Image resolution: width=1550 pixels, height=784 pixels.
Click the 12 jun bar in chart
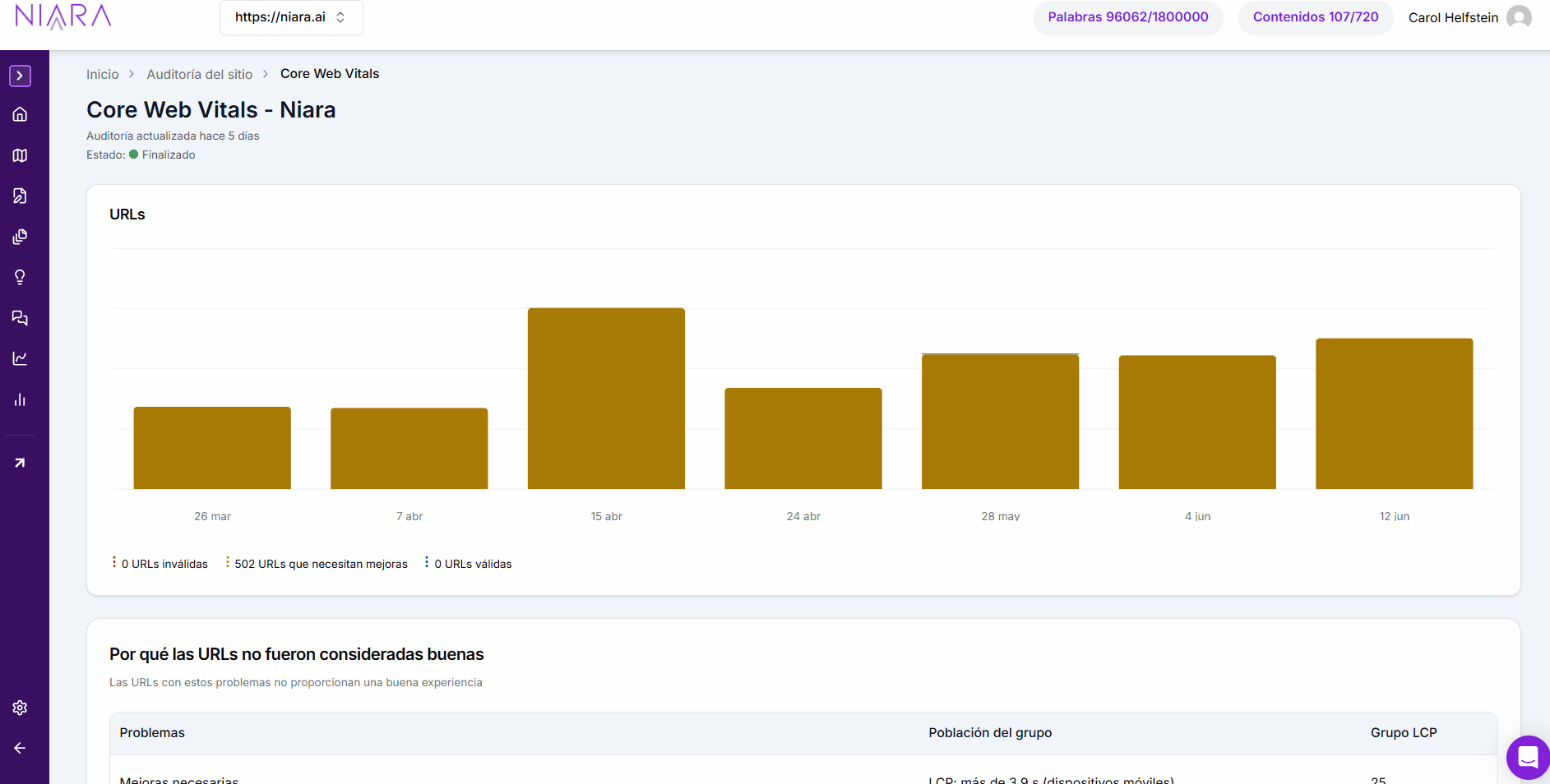1395,413
